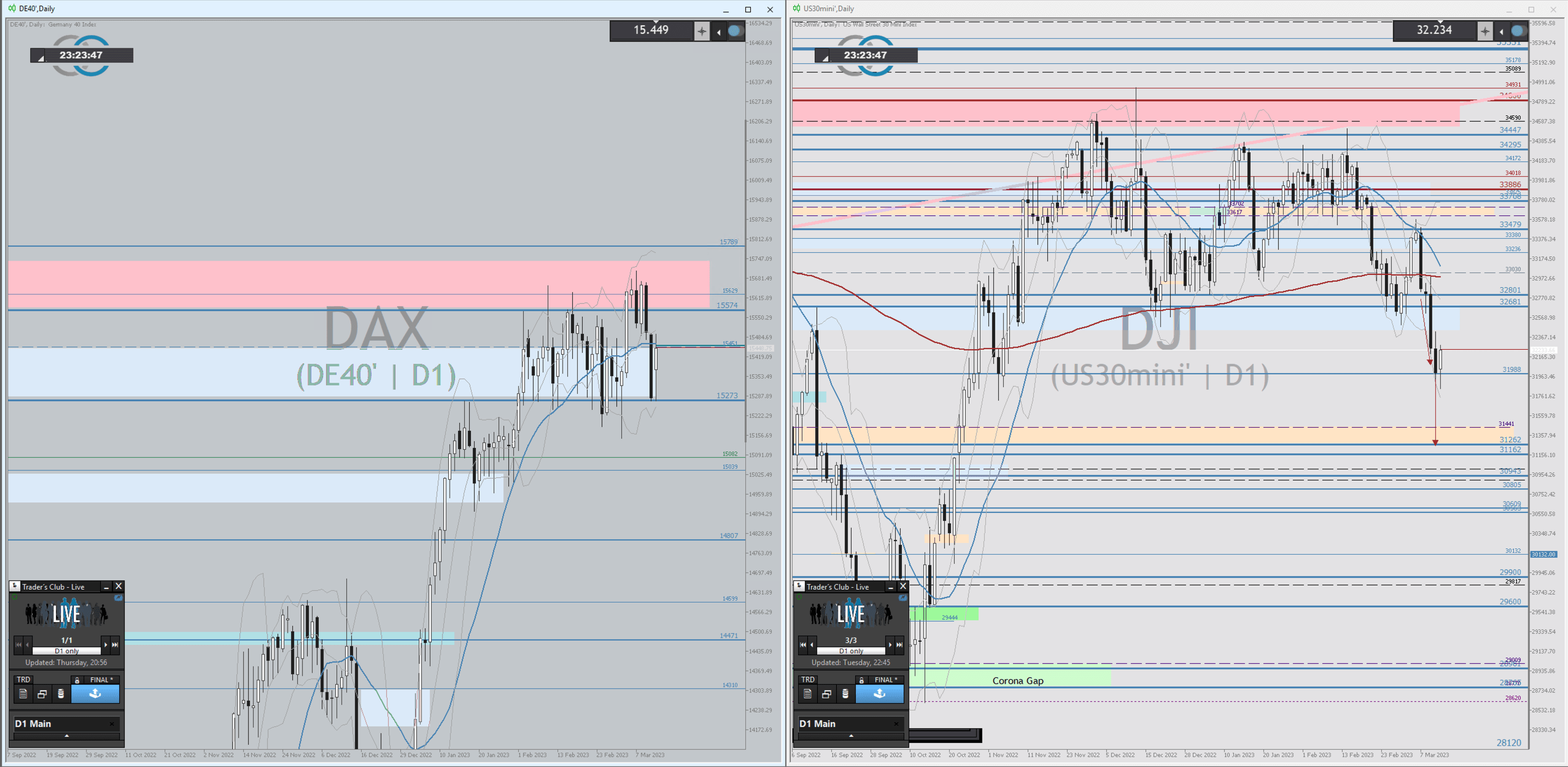Remove D1 Main with its x in DE40 panel
1568x767 pixels.
112,724
